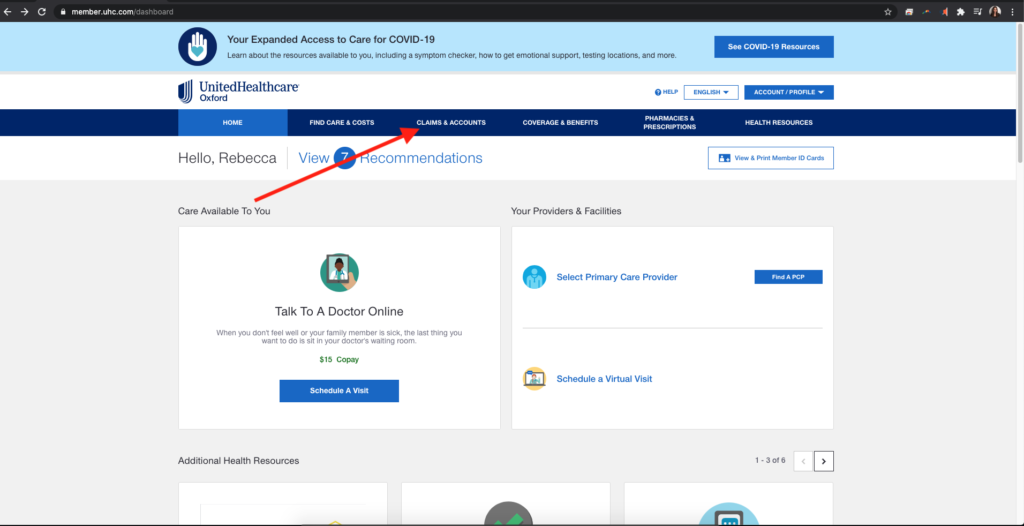Click the browser forward arrow
1024x526 pixels.
click(x=25, y=12)
